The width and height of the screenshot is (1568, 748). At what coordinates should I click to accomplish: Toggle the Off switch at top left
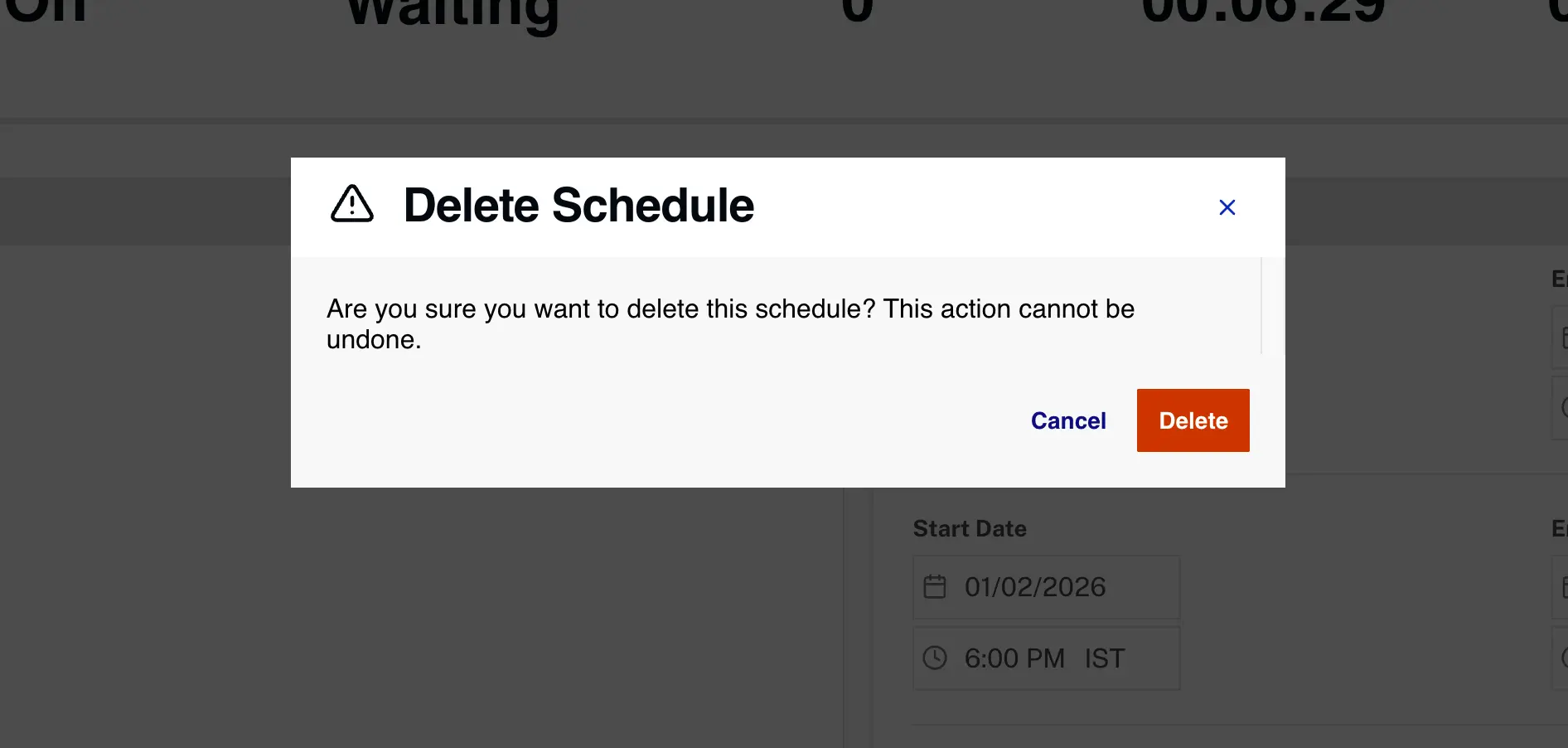[x=44, y=10]
